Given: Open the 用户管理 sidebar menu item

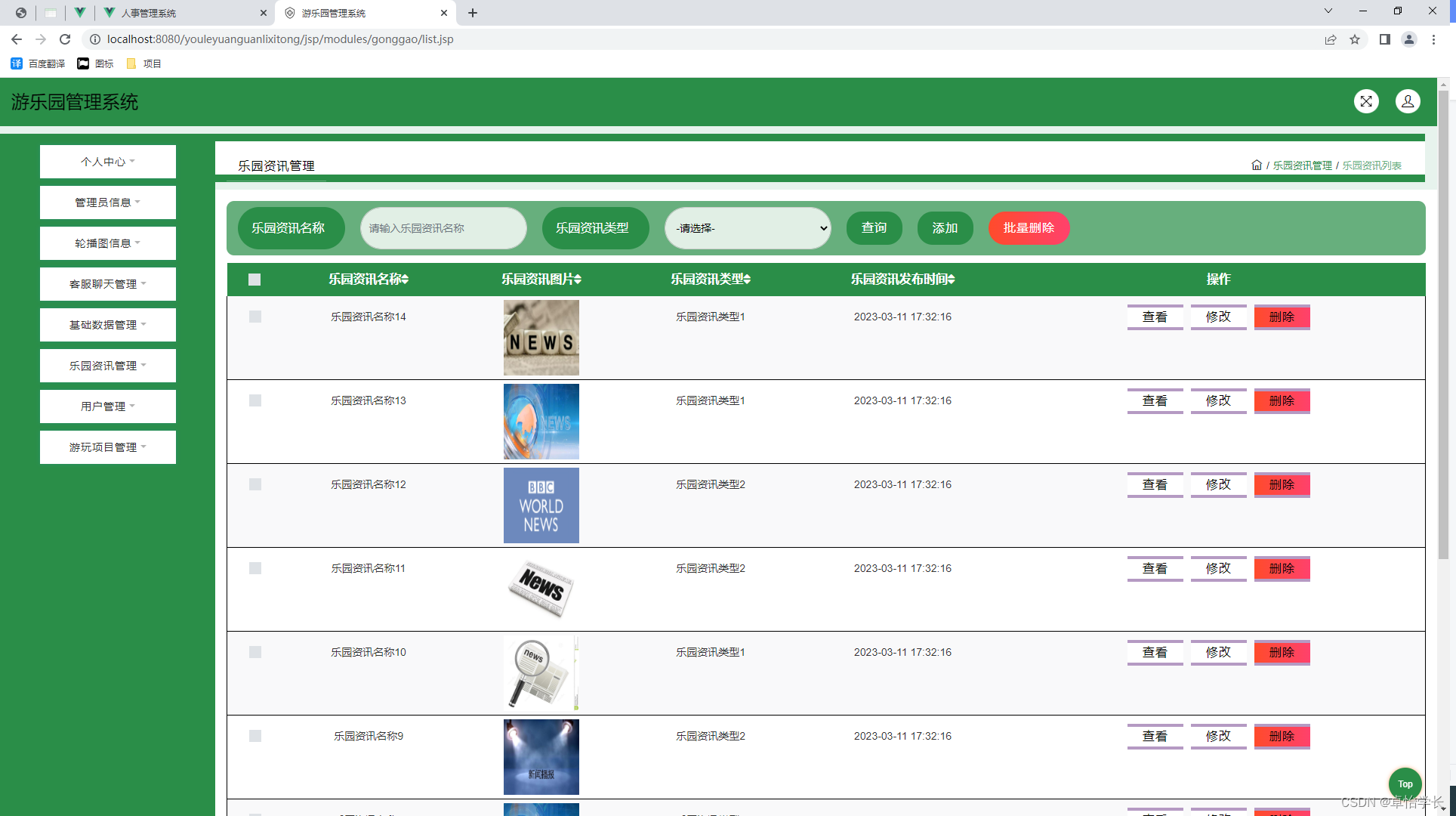Looking at the screenshot, I should point(108,406).
